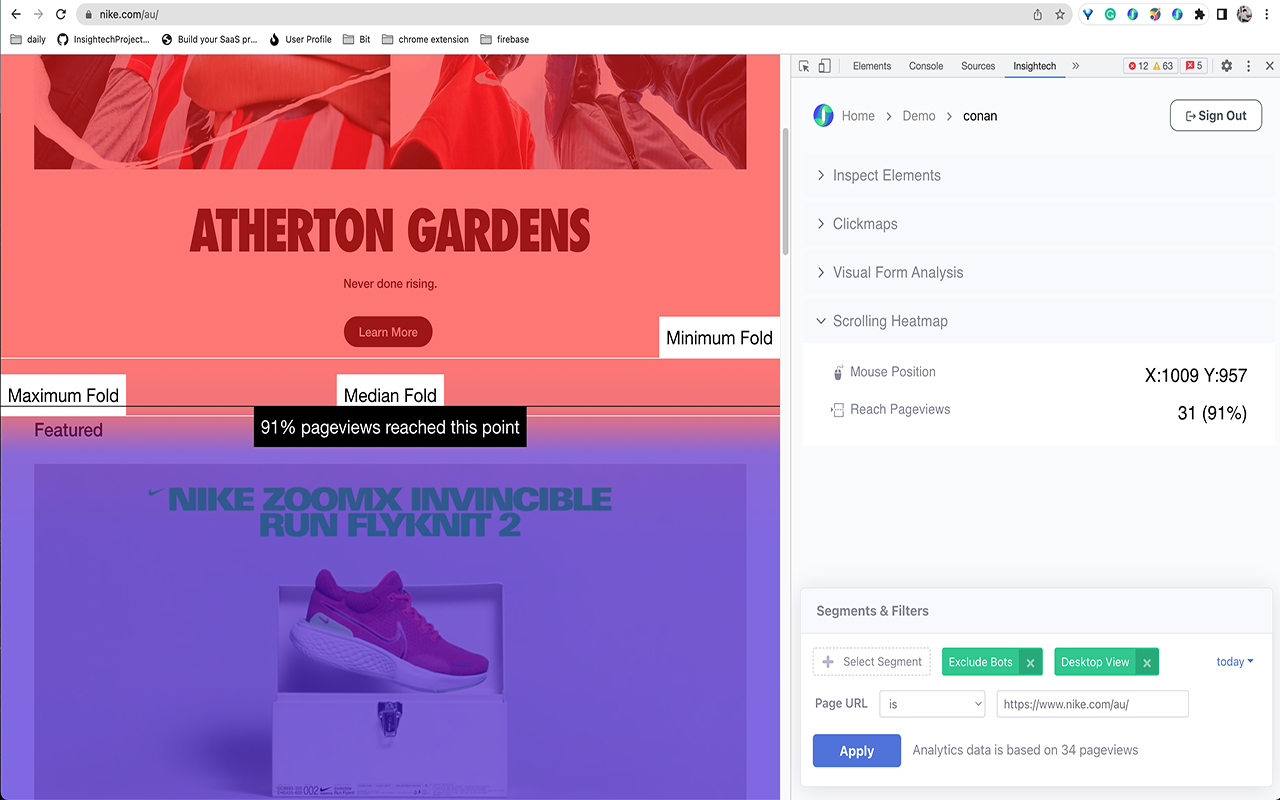The image size is (1280, 800).
Task: Open the today date range dropdown
Action: tap(1235, 662)
